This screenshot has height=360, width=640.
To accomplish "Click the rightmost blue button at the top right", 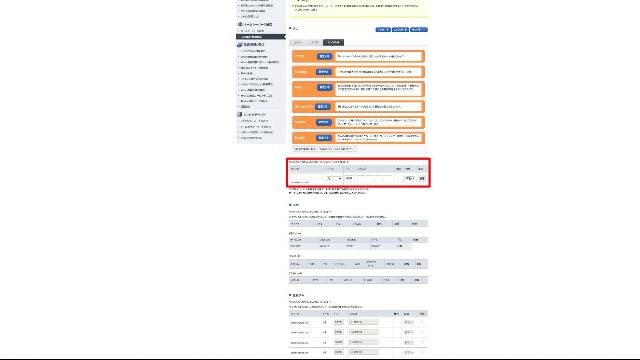I will pyautogui.click(x=419, y=30).
